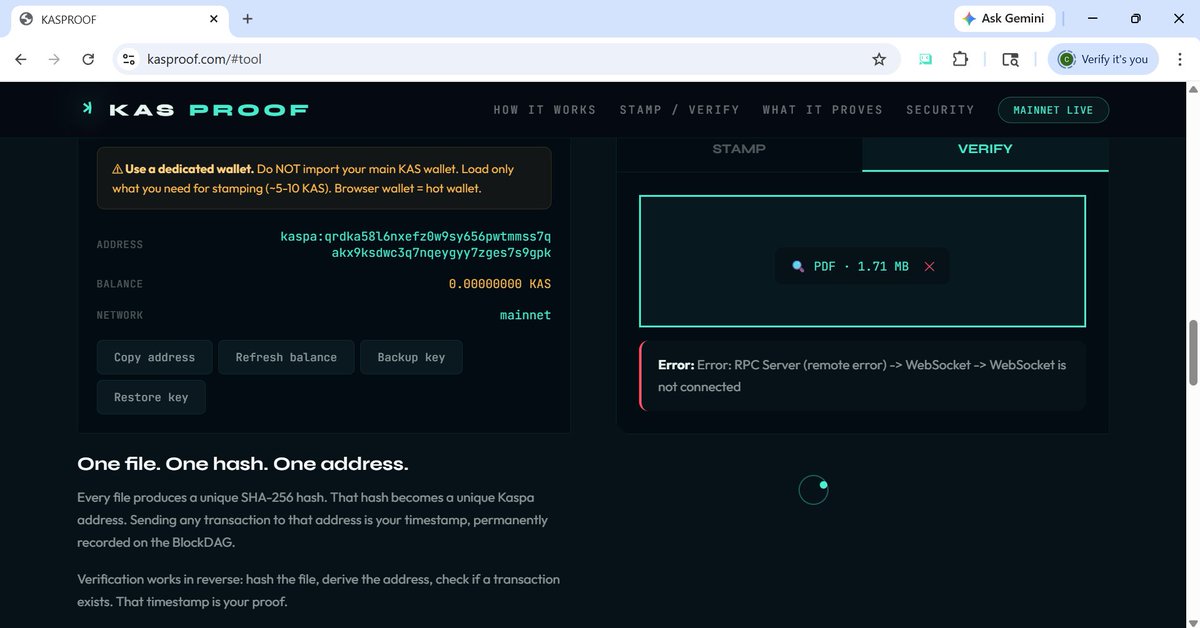Click the ADDRESS label
This screenshot has height=628, width=1200.
coord(119,244)
